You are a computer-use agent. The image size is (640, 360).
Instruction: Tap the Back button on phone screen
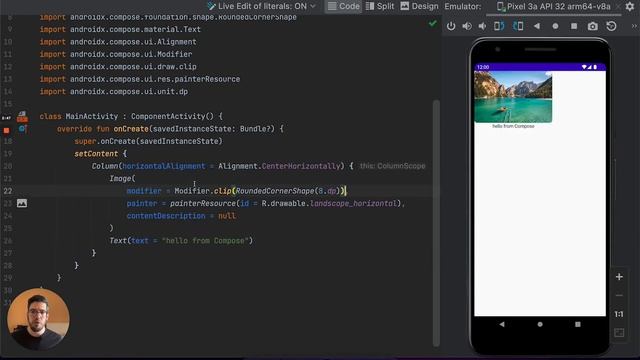pos(502,324)
